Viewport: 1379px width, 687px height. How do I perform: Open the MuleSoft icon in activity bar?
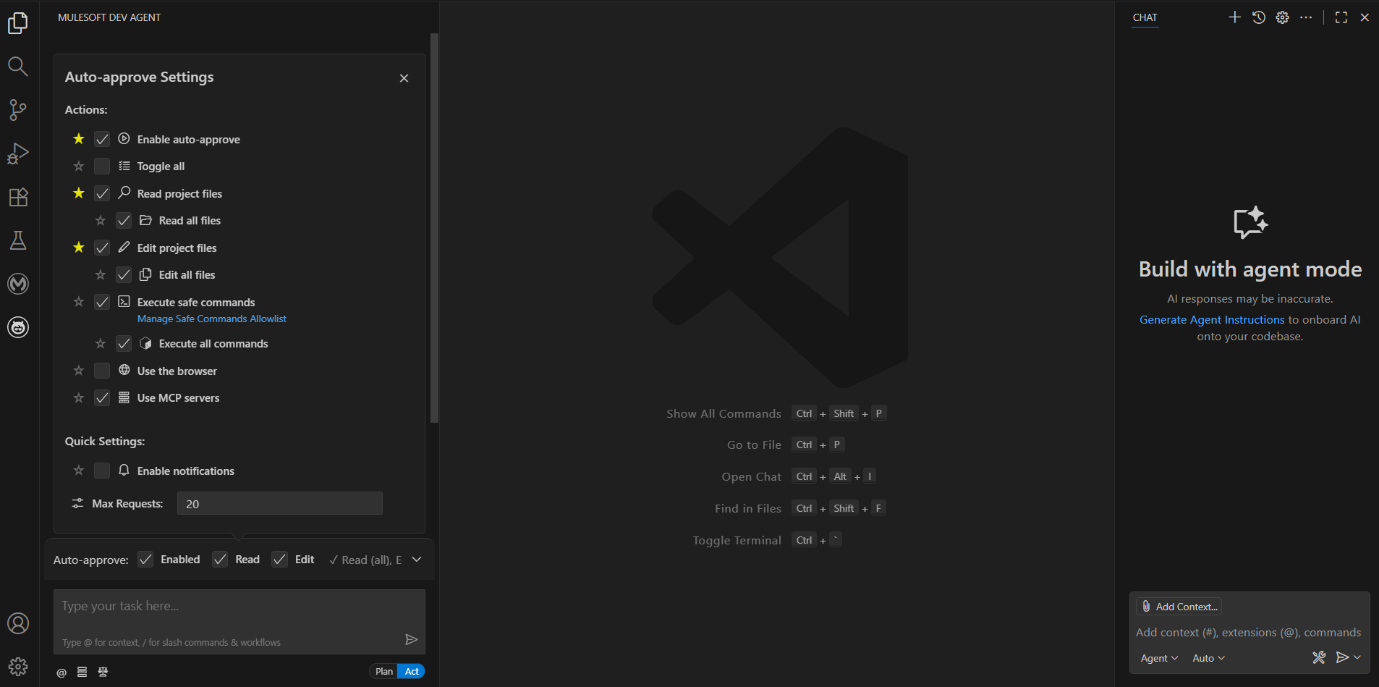point(18,284)
